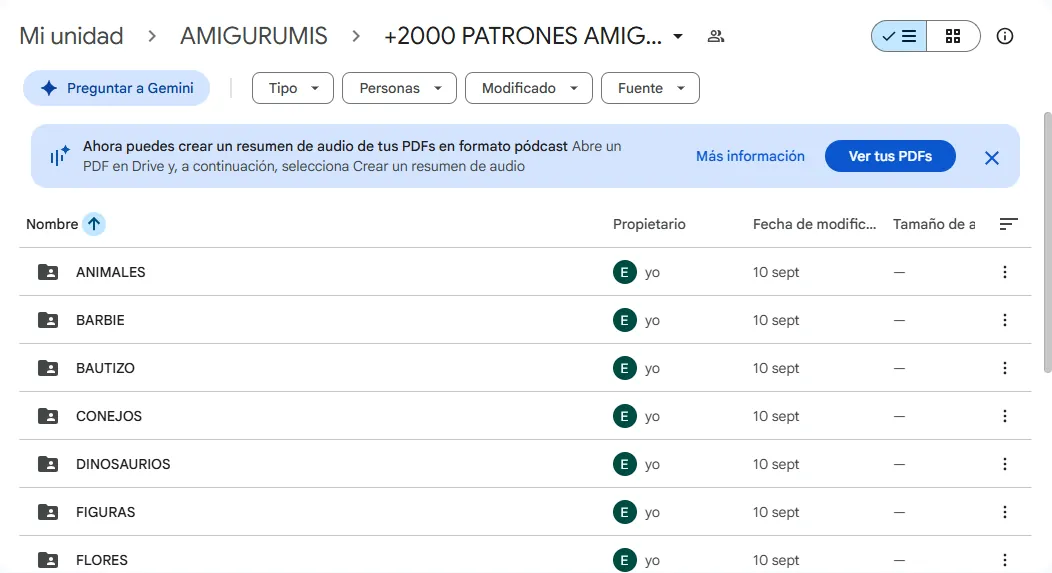Select the DINOSAURIOS folder name
The width and height of the screenshot is (1052, 573).
coord(123,464)
